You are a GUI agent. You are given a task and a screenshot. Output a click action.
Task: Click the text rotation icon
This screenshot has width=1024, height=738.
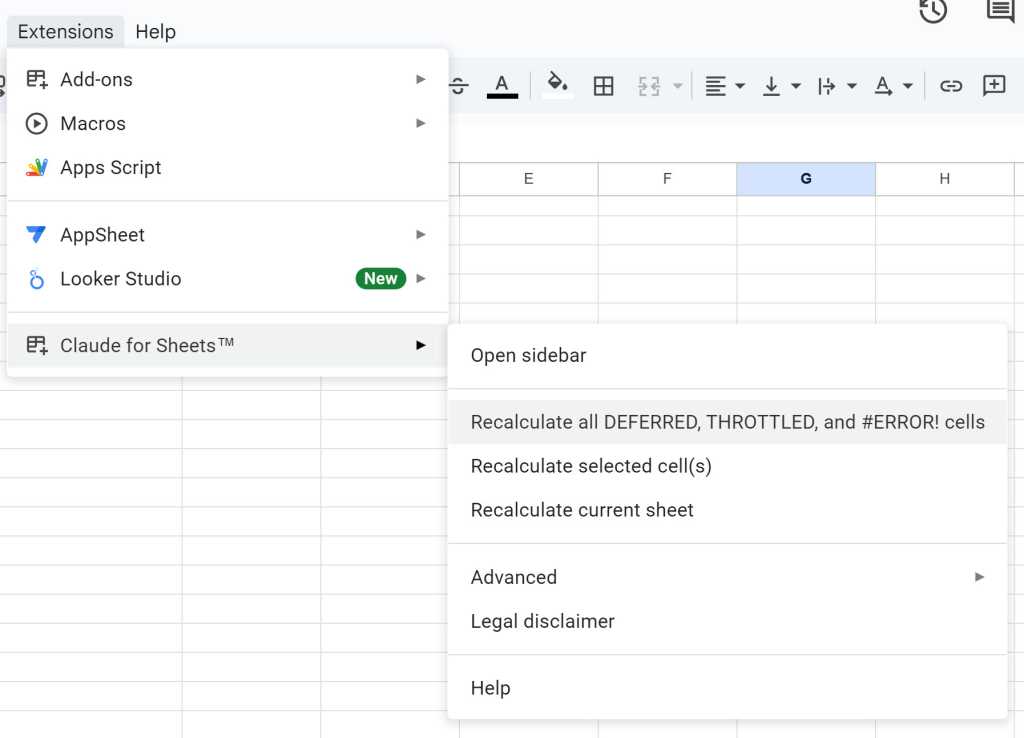click(883, 86)
